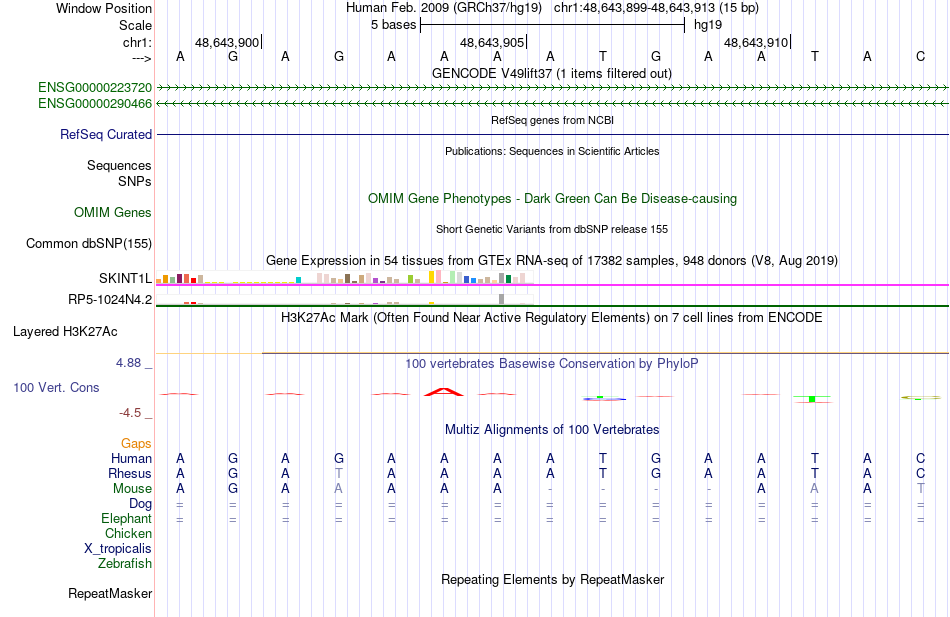Image resolution: width=950 pixels, height=617 pixels.
Task: Click Multiz Alignments of 100 Vertebrates title
Action: click(x=552, y=430)
